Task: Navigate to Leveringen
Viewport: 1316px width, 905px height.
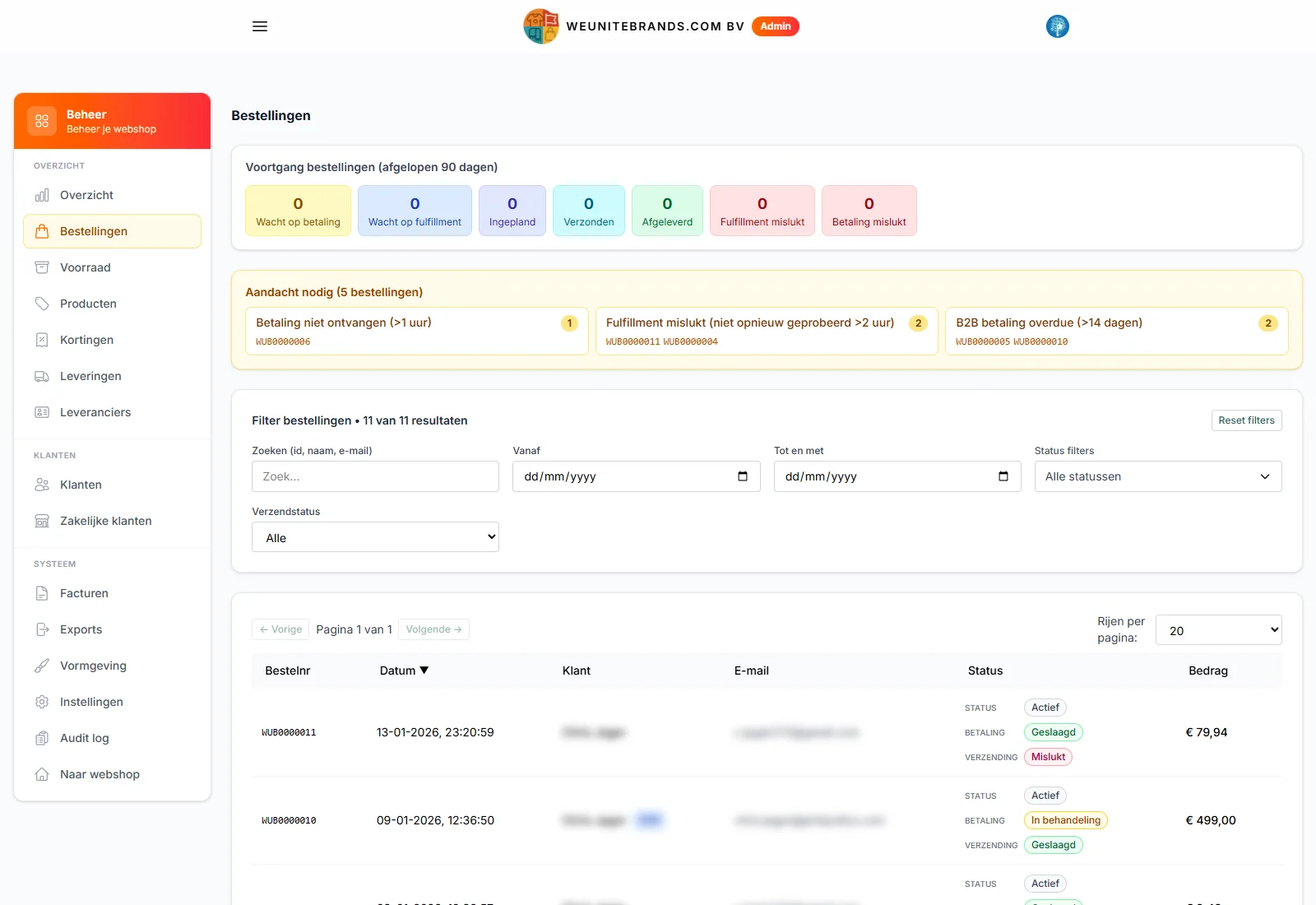Action: 112,376
